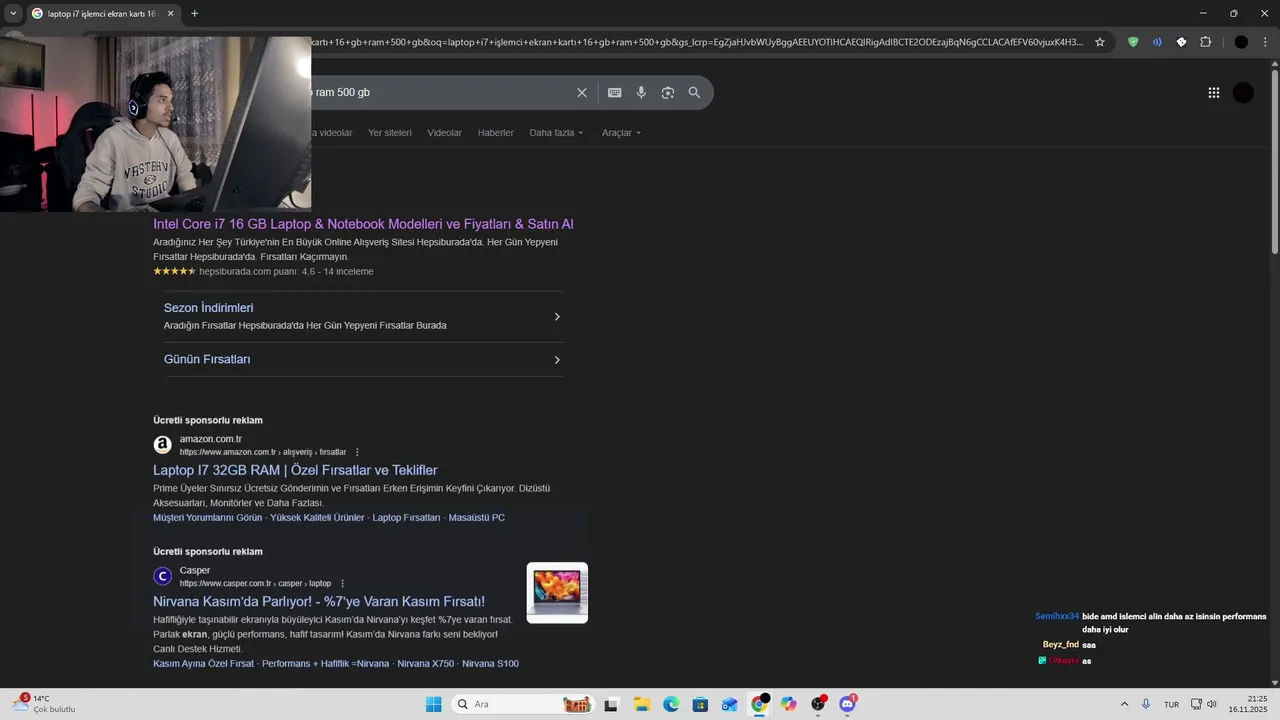This screenshot has width=1280, height=720.
Task: Open the Intel Core i7 16 GB Hepsiburada result
Action: pos(363,224)
